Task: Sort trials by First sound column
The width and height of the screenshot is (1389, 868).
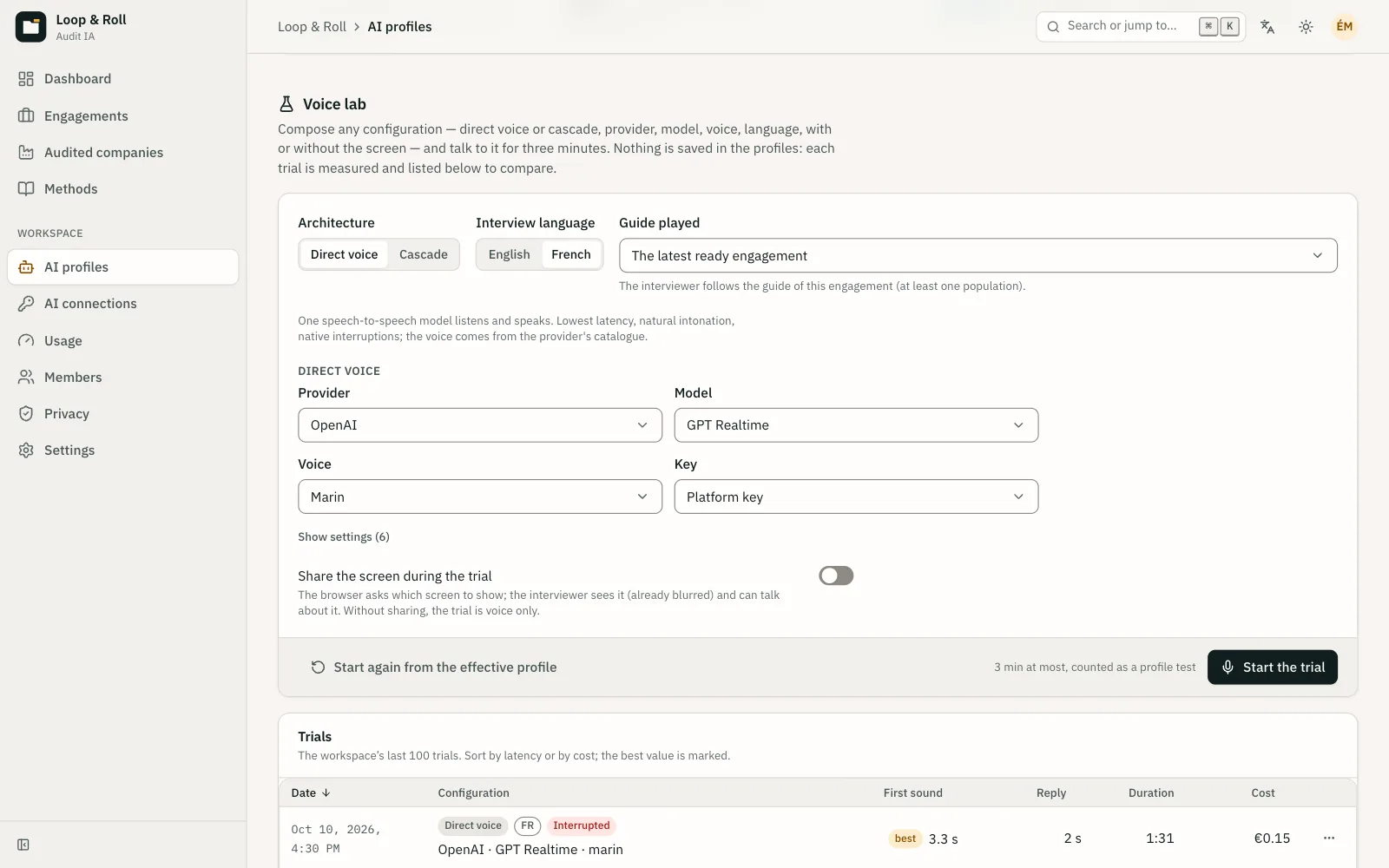Action: pyautogui.click(x=913, y=793)
